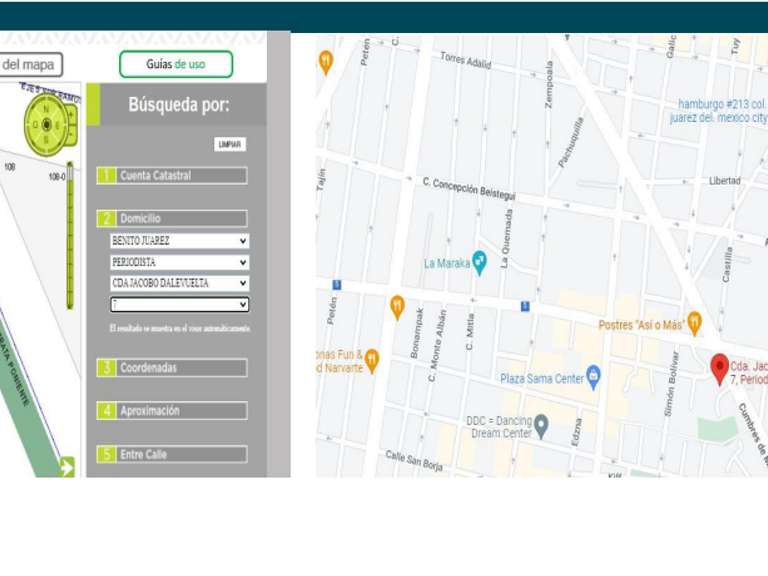
Task: Select the La Maraka teal map pin
Action: coord(480,263)
